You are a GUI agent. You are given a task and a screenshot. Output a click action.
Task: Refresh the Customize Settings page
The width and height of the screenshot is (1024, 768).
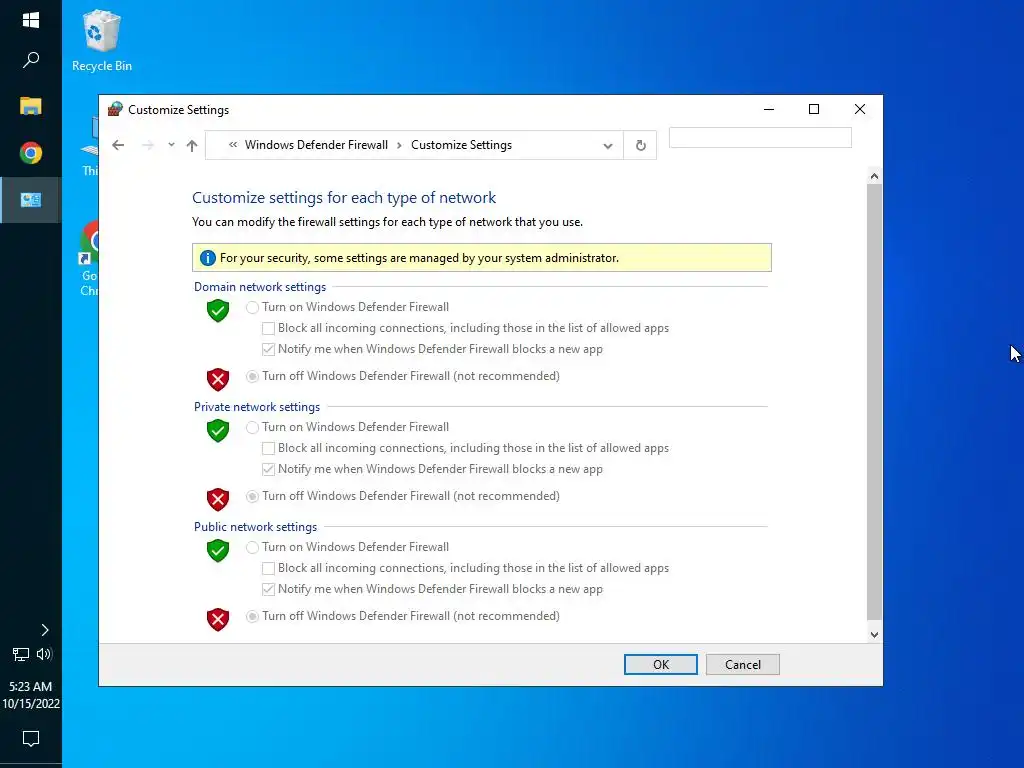641,145
